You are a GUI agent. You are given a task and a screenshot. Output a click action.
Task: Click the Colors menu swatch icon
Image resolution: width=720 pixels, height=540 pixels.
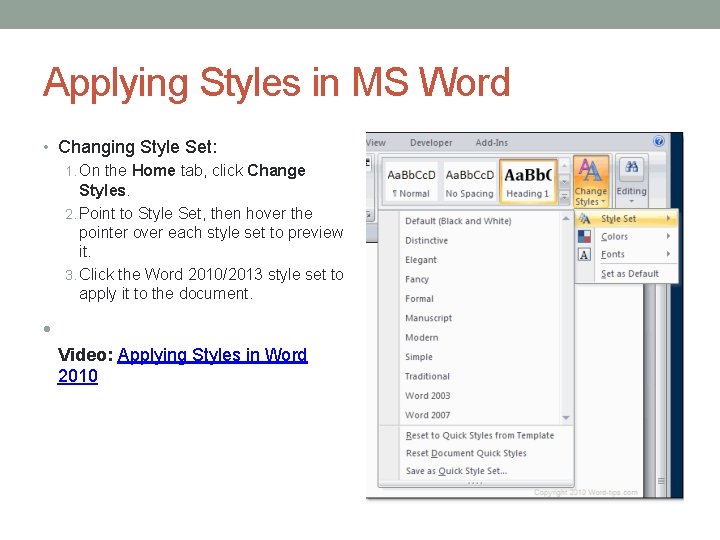[584, 236]
